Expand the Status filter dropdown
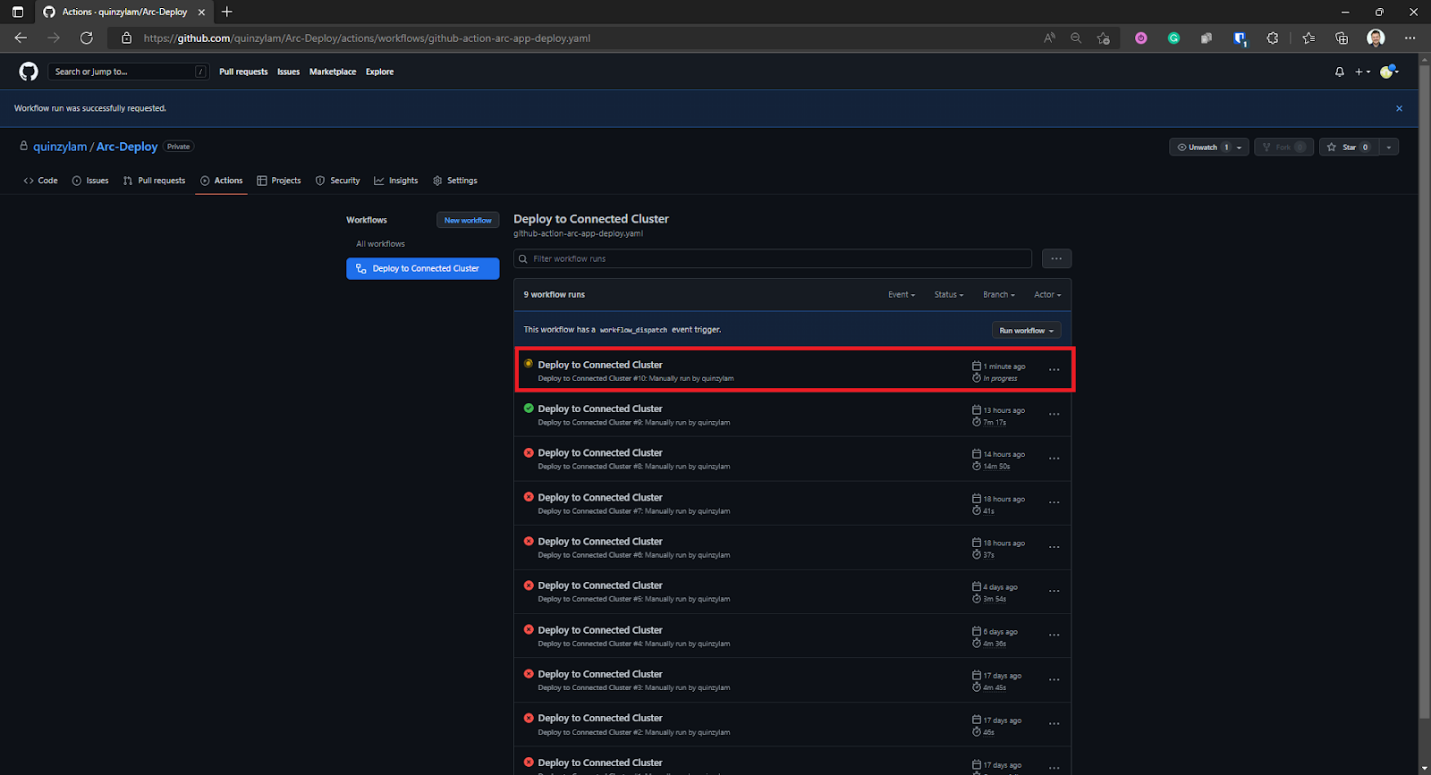Image resolution: width=1431 pixels, height=775 pixels. [x=949, y=295]
